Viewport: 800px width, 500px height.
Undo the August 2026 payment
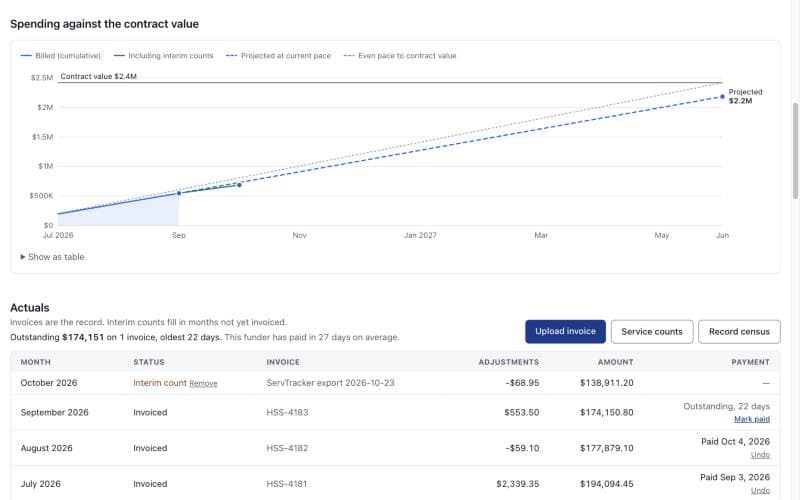[x=760, y=455]
